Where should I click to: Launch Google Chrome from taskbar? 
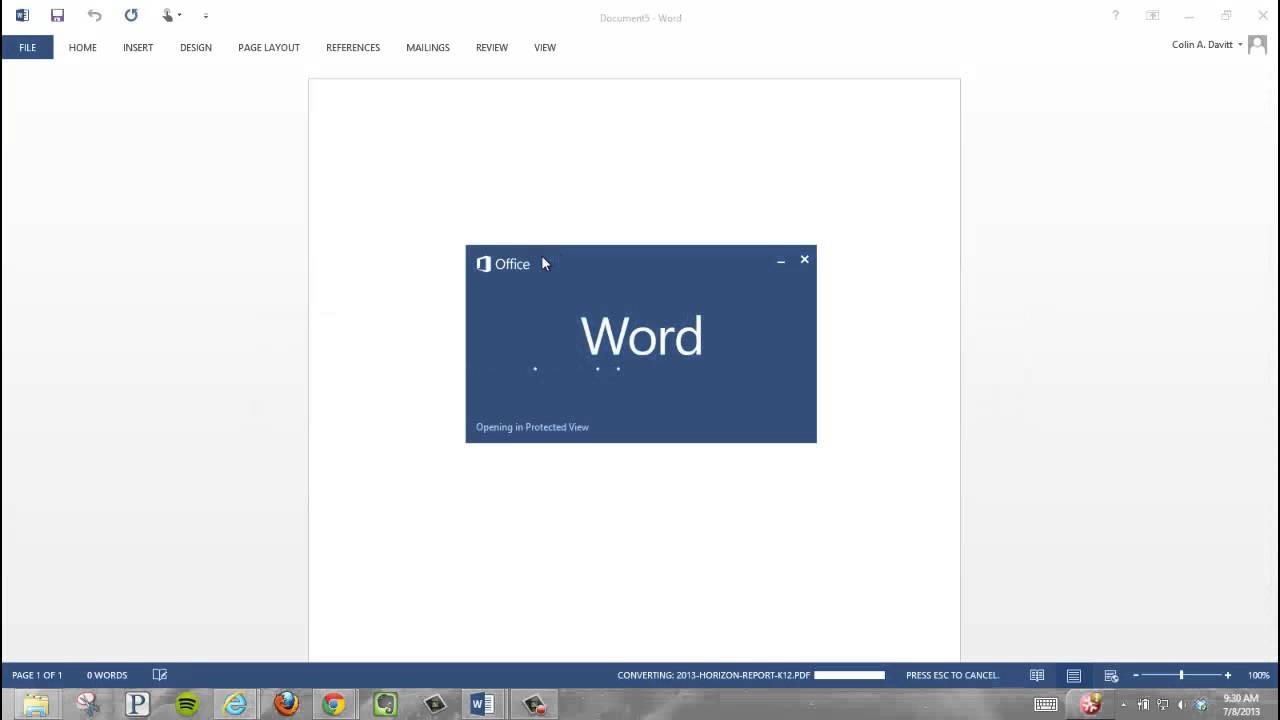[x=334, y=704]
